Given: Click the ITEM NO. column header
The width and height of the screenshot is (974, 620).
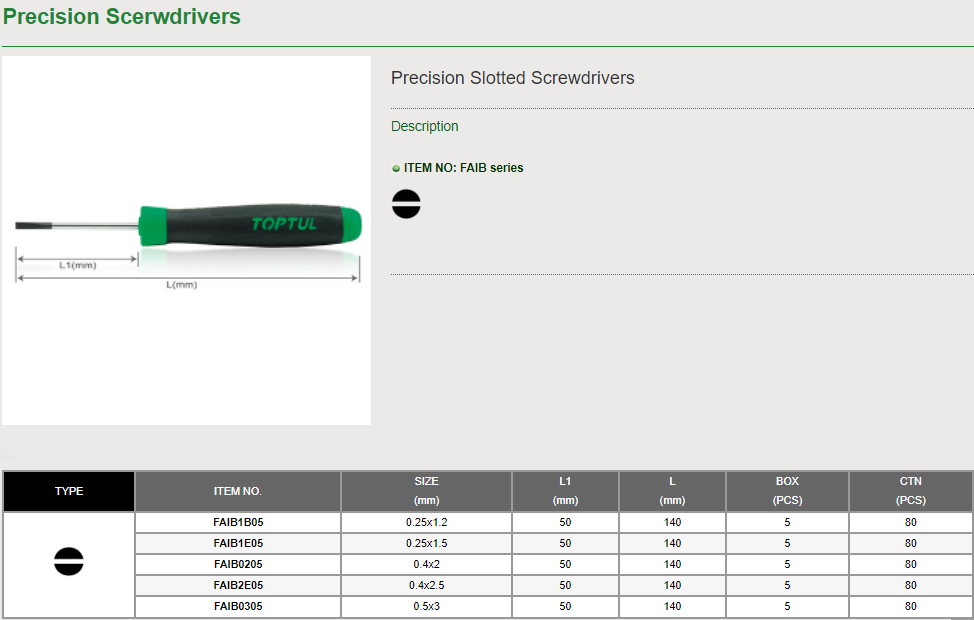Looking at the screenshot, I should click(x=238, y=491).
